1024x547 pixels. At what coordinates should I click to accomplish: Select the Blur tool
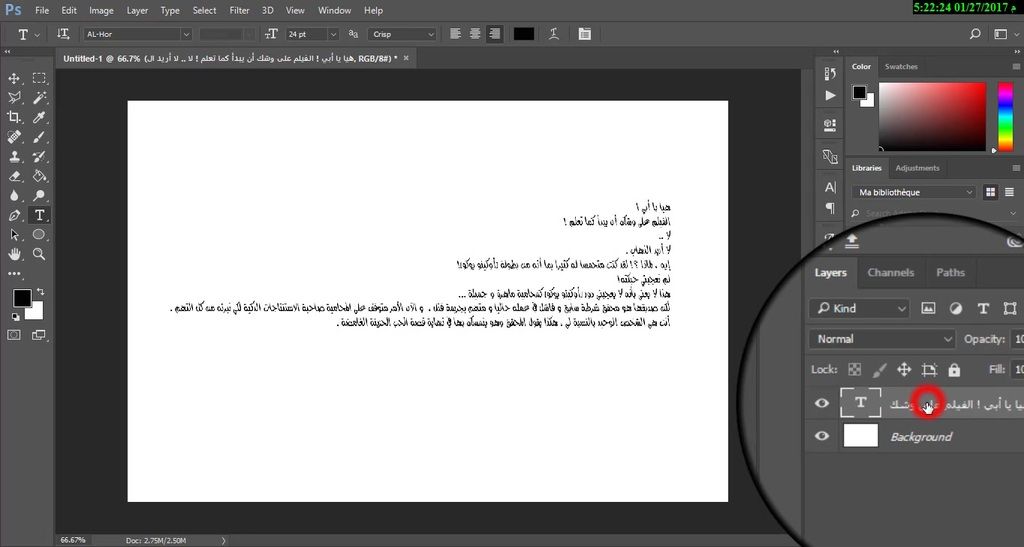(x=14, y=196)
